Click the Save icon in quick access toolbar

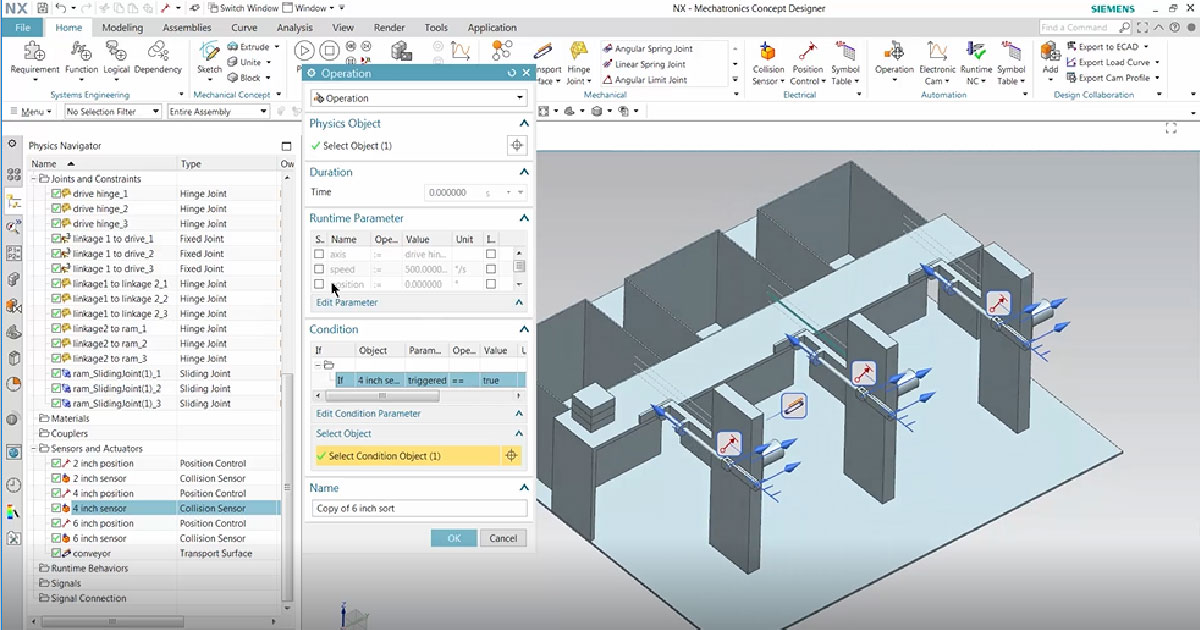point(41,8)
